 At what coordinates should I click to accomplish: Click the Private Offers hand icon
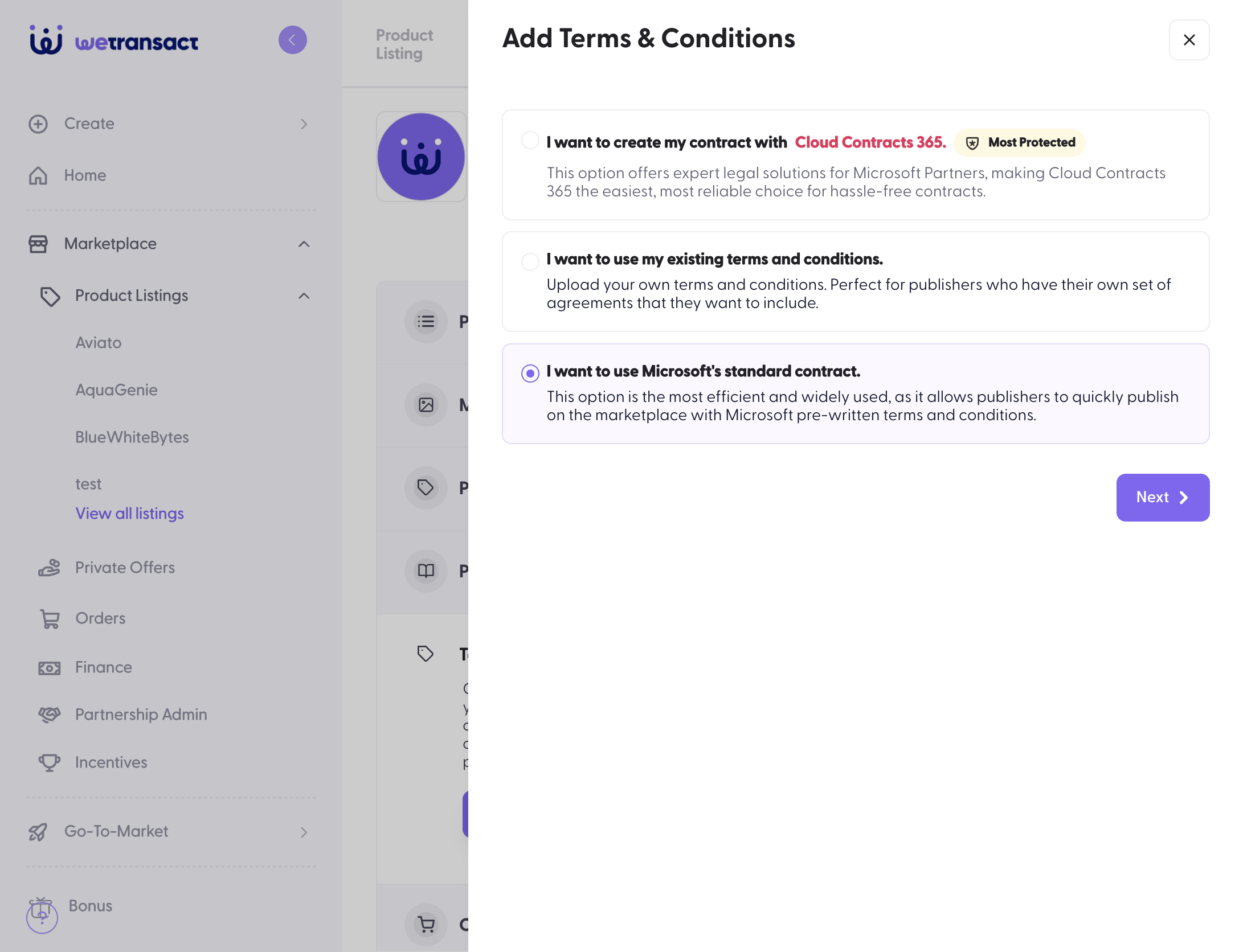pyautogui.click(x=50, y=568)
